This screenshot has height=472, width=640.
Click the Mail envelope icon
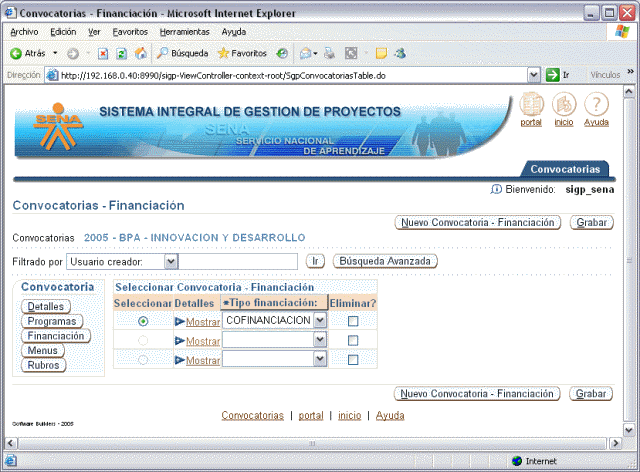tap(305, 53)
